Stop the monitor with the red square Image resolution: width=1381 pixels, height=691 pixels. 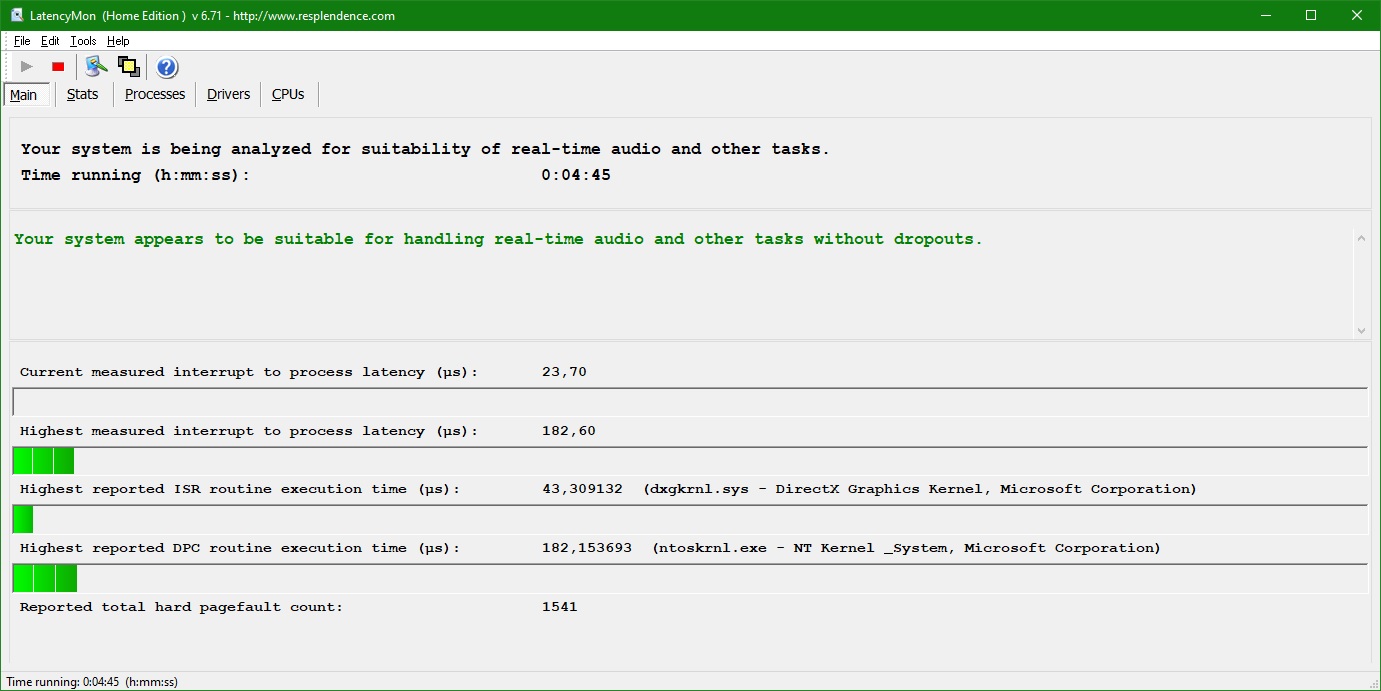coord(58,67)
